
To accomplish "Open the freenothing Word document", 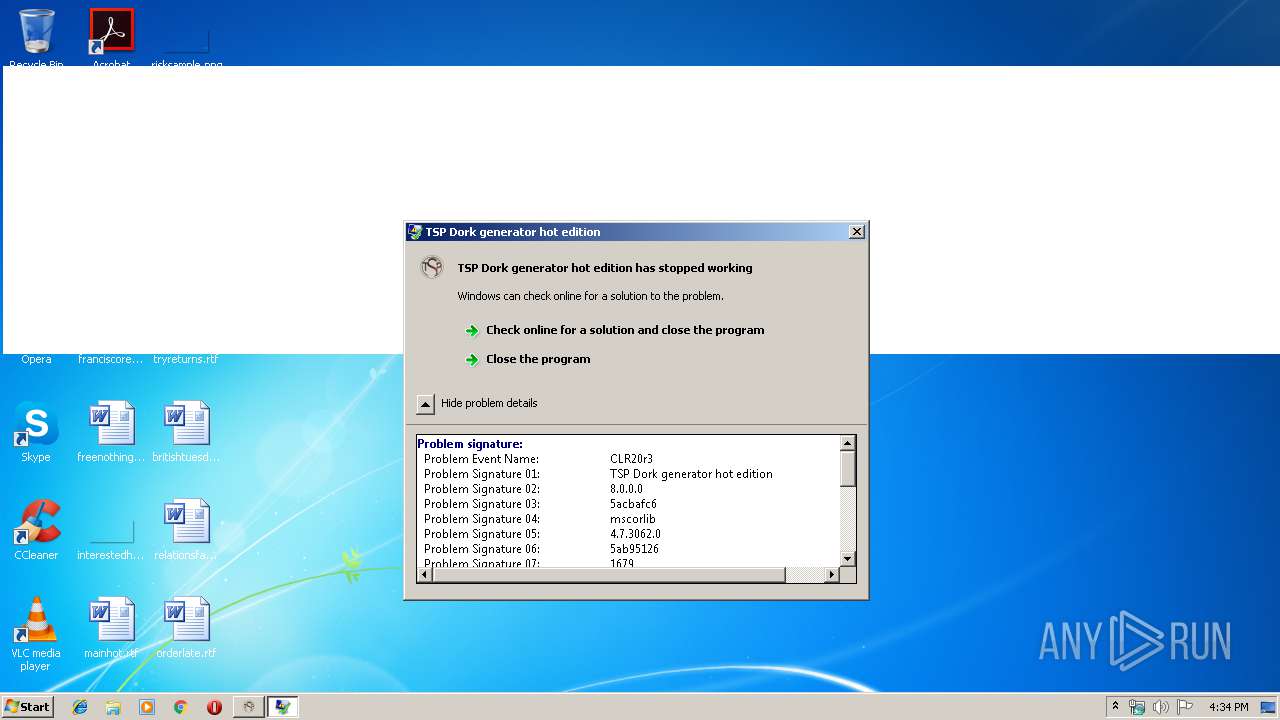I will coord(111,431).
